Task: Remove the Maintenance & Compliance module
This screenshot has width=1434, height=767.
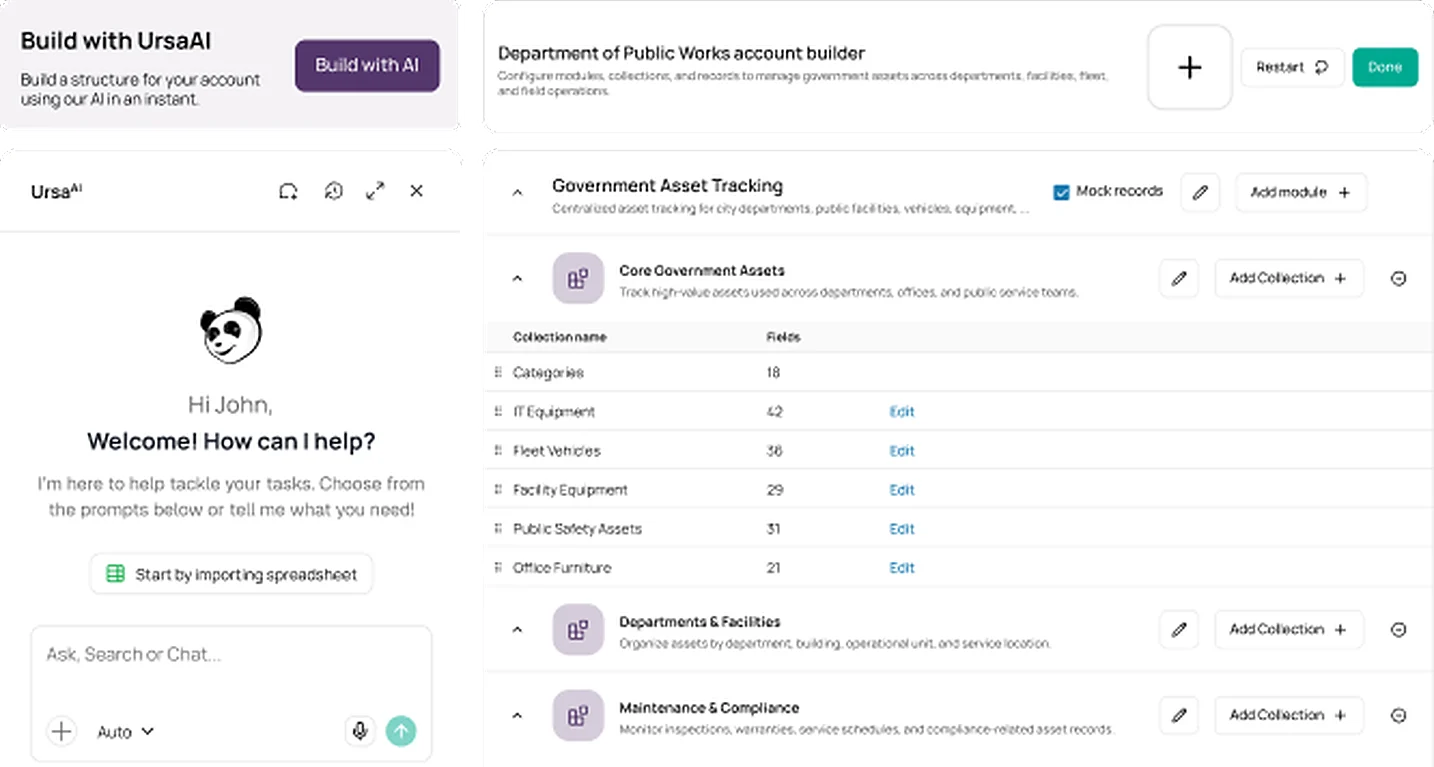Action: (1399, 716)
